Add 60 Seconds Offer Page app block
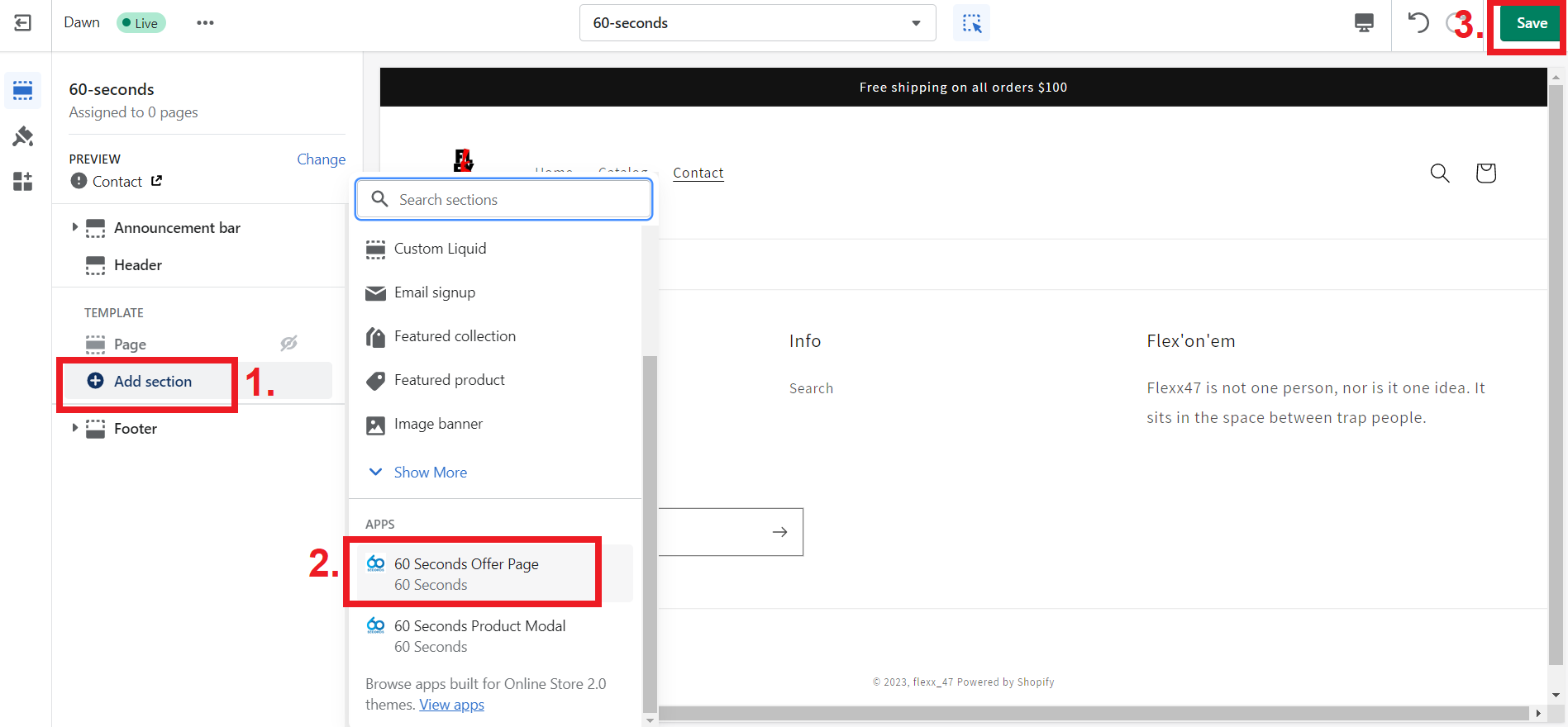 coord(495,573)
